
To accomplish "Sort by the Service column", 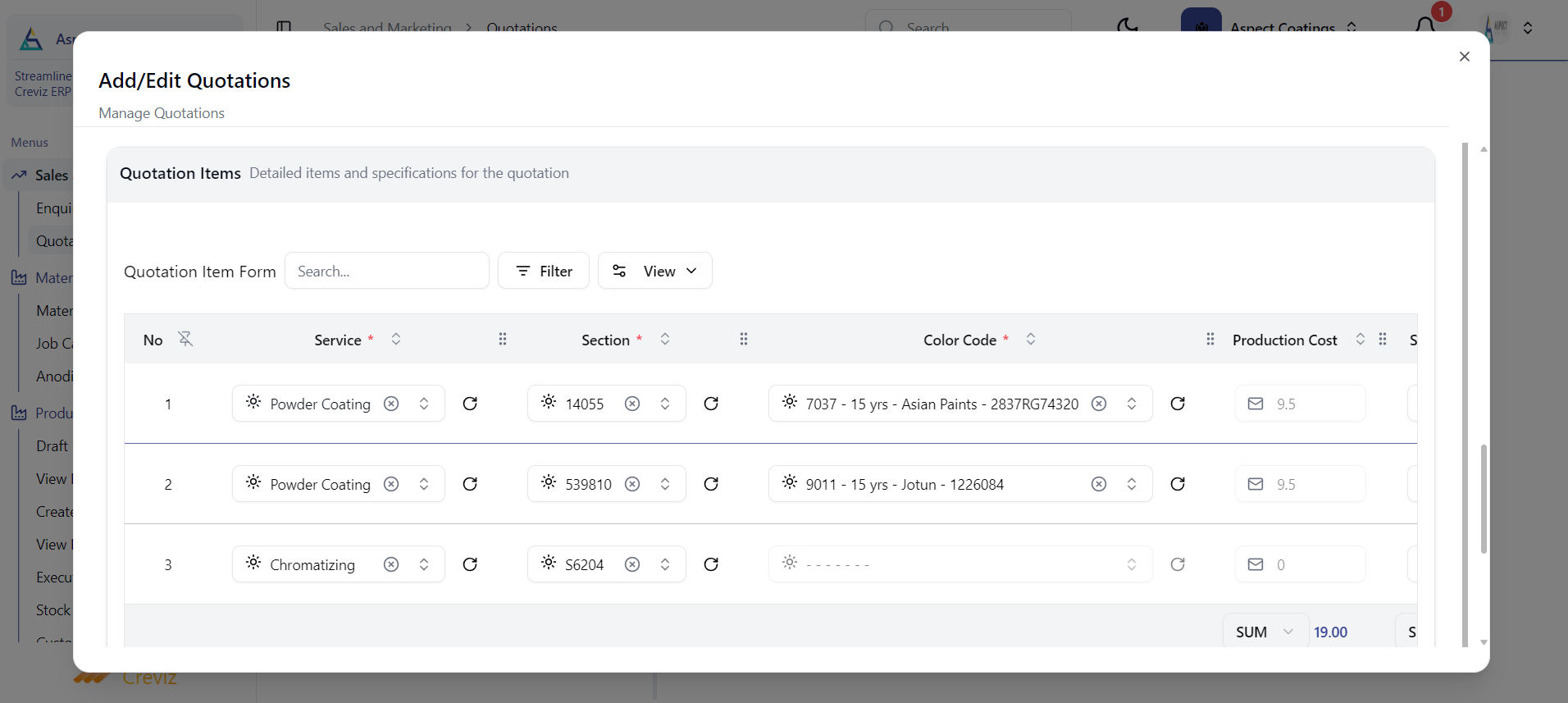I will pos(396,339).
